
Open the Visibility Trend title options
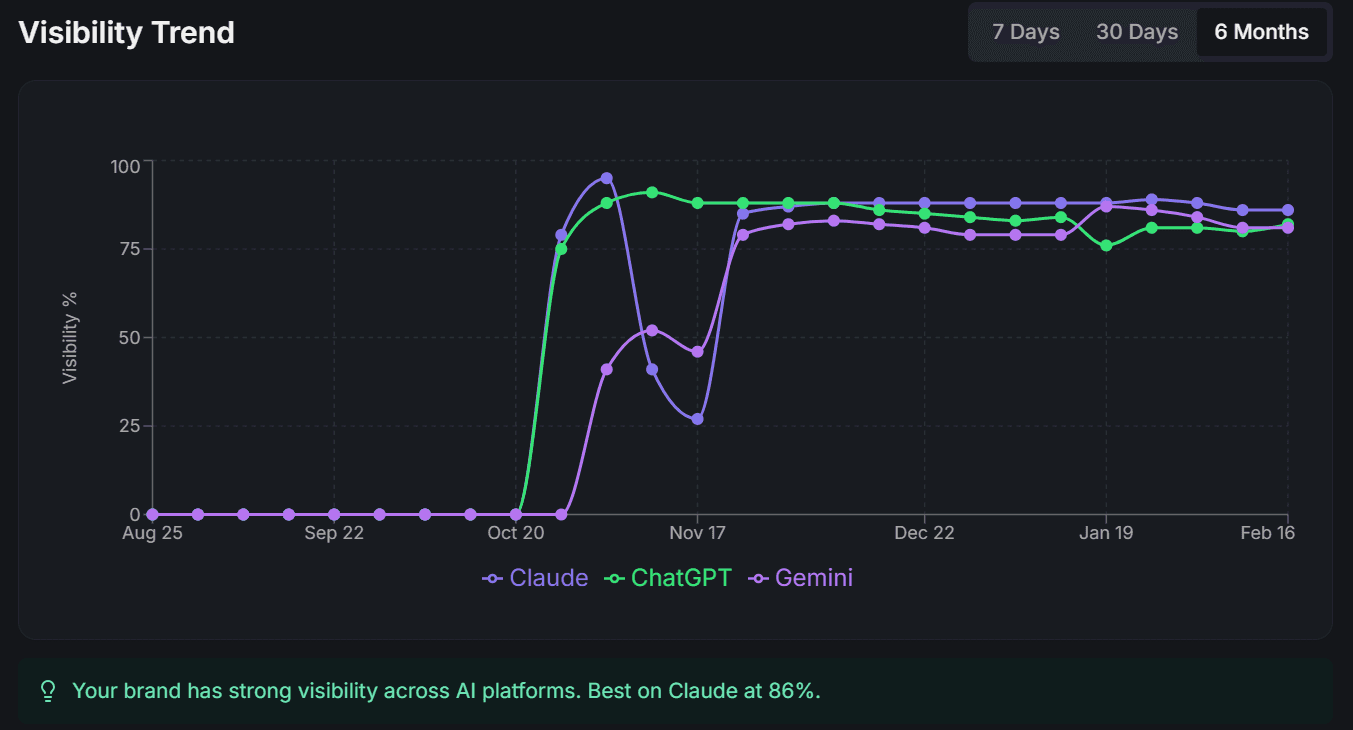(125, 32)
